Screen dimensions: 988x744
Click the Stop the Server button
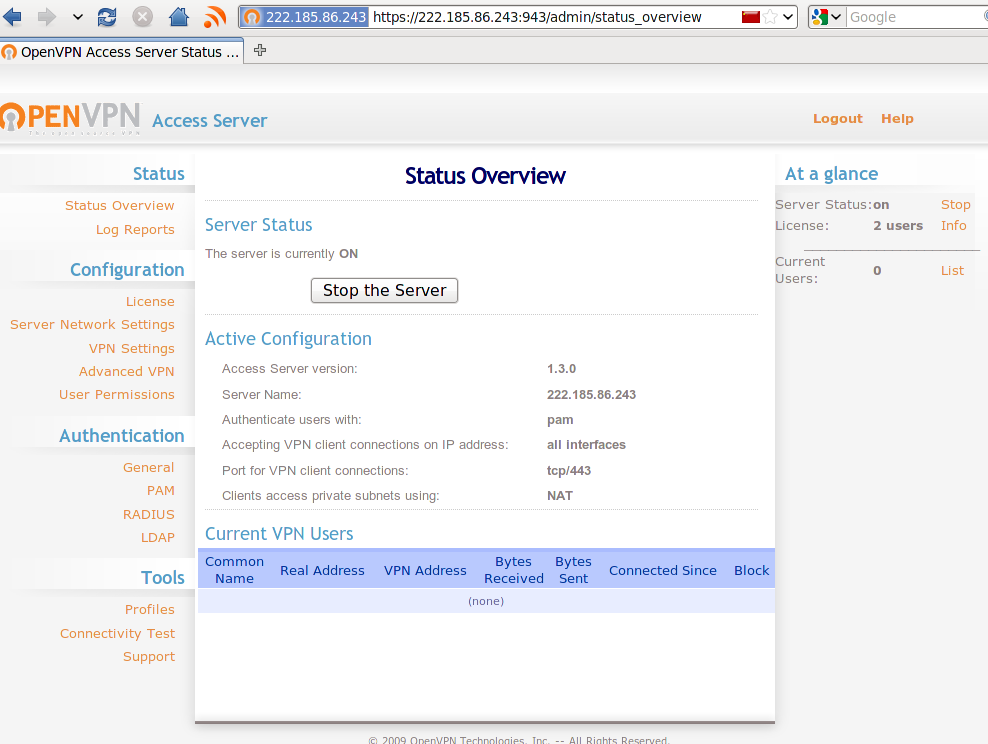click(384, 290)
